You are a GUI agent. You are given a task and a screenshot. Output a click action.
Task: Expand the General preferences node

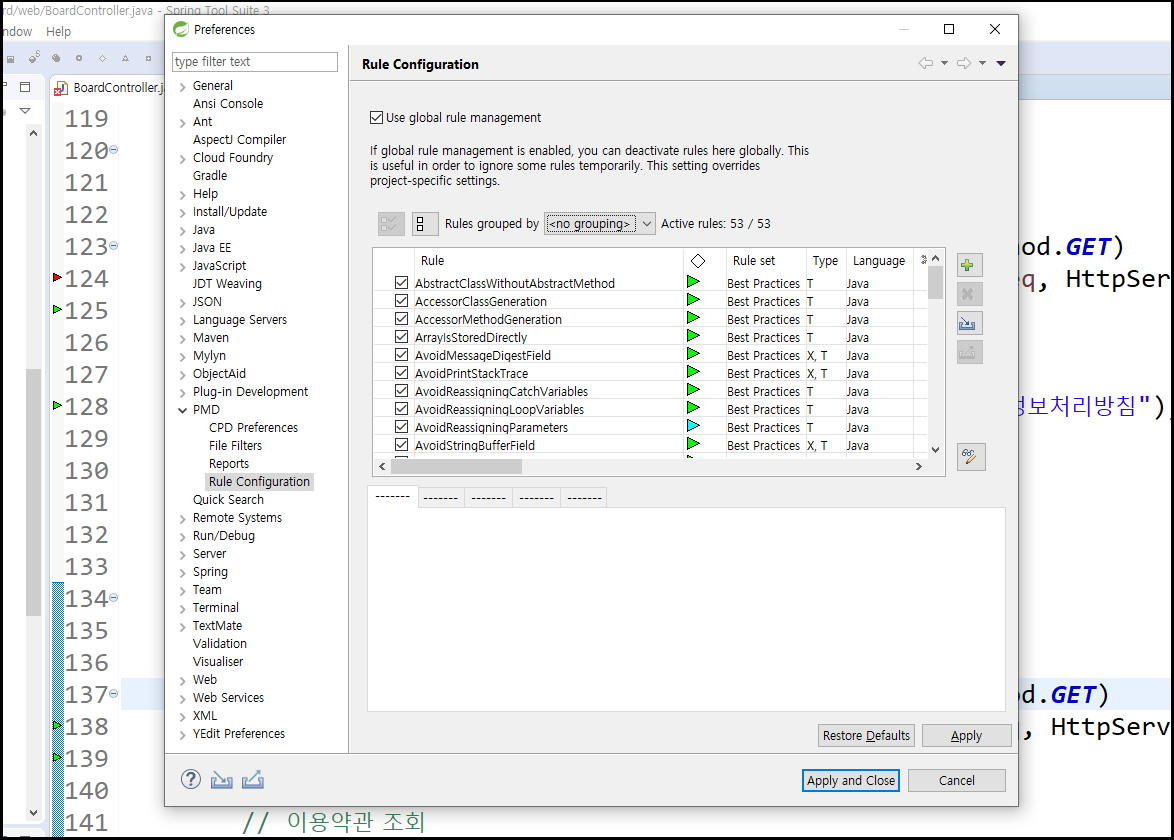pyautogui.click(x=183, y=87)
